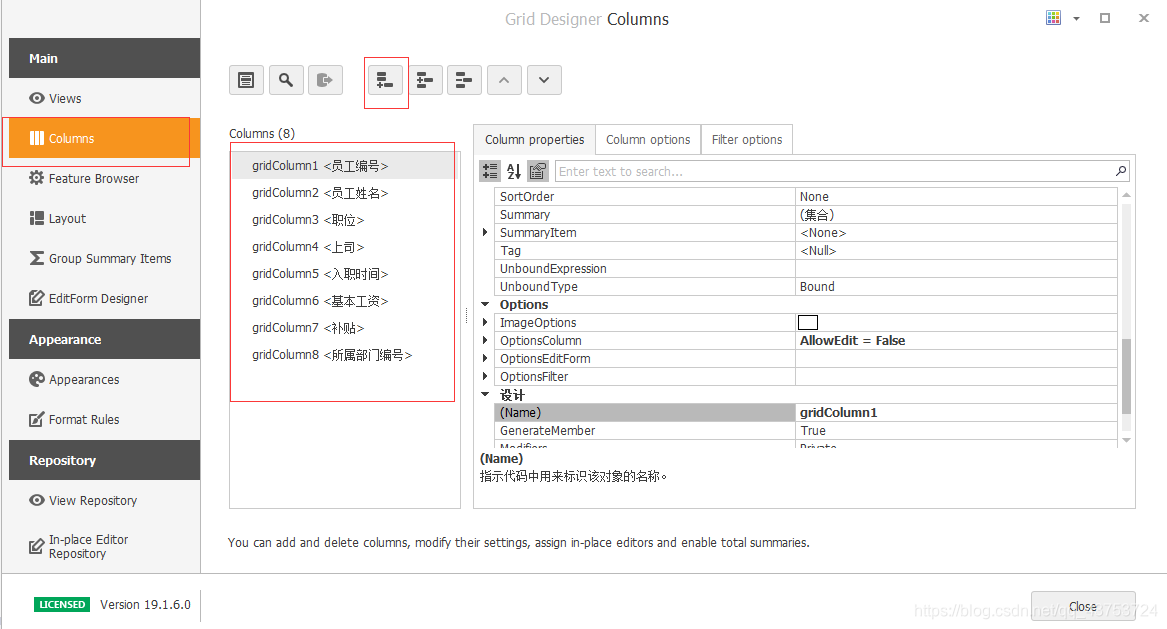Screen dimensions: 1167x629
Task: Click the Appearance section header
Action: click(104, 339)
